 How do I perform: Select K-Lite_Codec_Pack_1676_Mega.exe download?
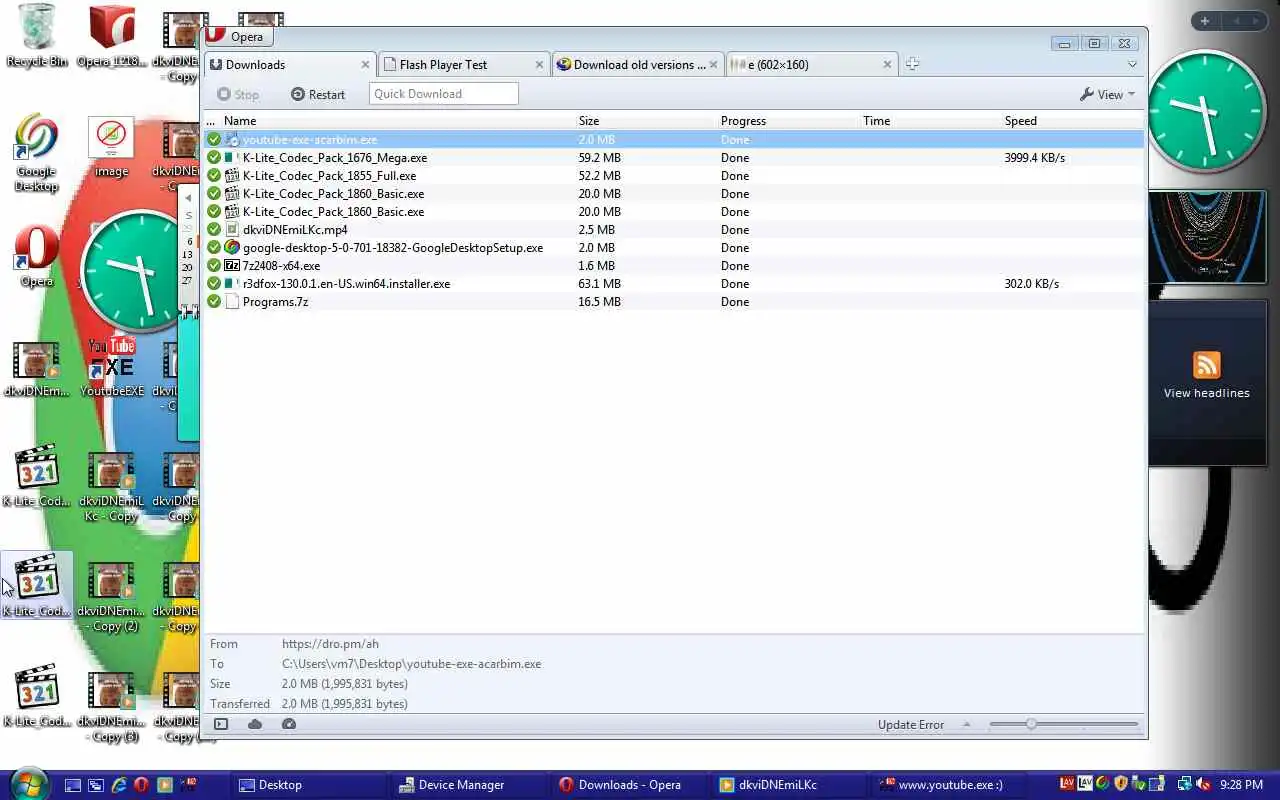[x=674, y=158]
